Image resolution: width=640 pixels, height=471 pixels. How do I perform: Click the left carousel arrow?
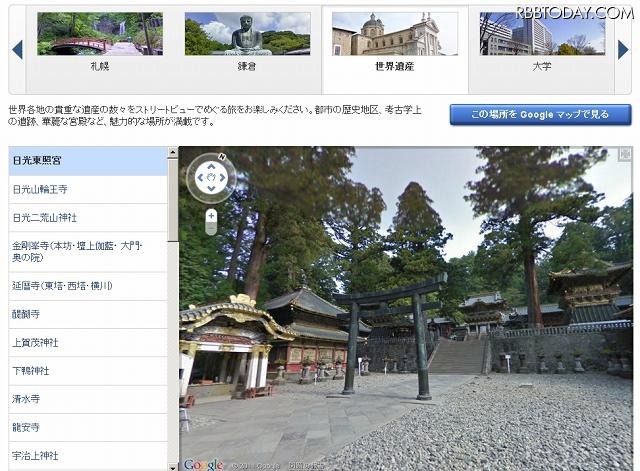pos(17,50)
